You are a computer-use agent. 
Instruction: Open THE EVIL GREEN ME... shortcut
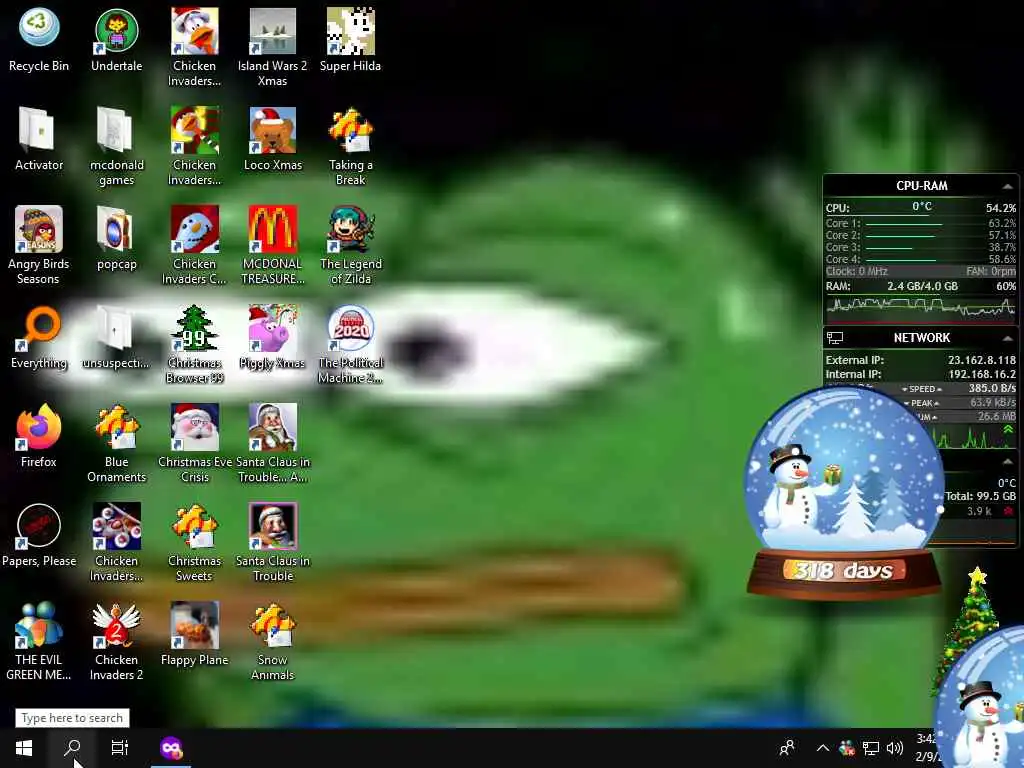[39, 641]
